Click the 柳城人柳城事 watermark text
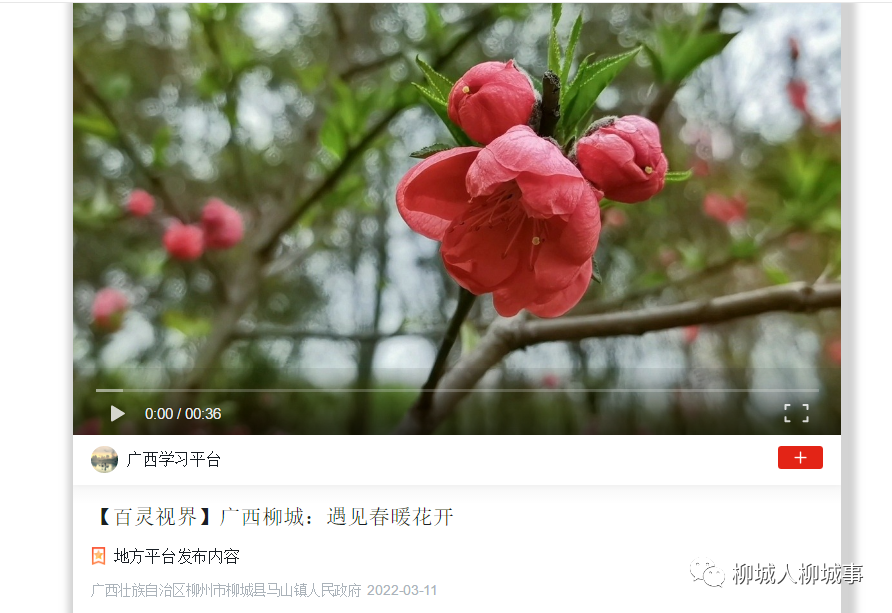The image size is (892, 613). pos(798,574)
